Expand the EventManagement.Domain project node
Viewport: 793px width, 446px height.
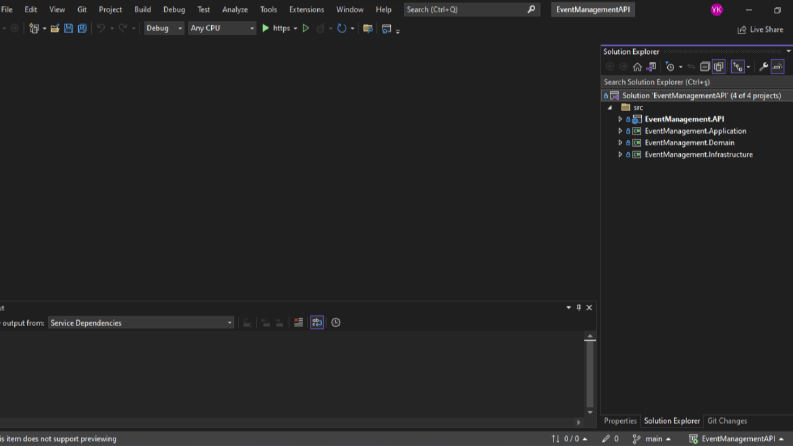tap(620, 143)
